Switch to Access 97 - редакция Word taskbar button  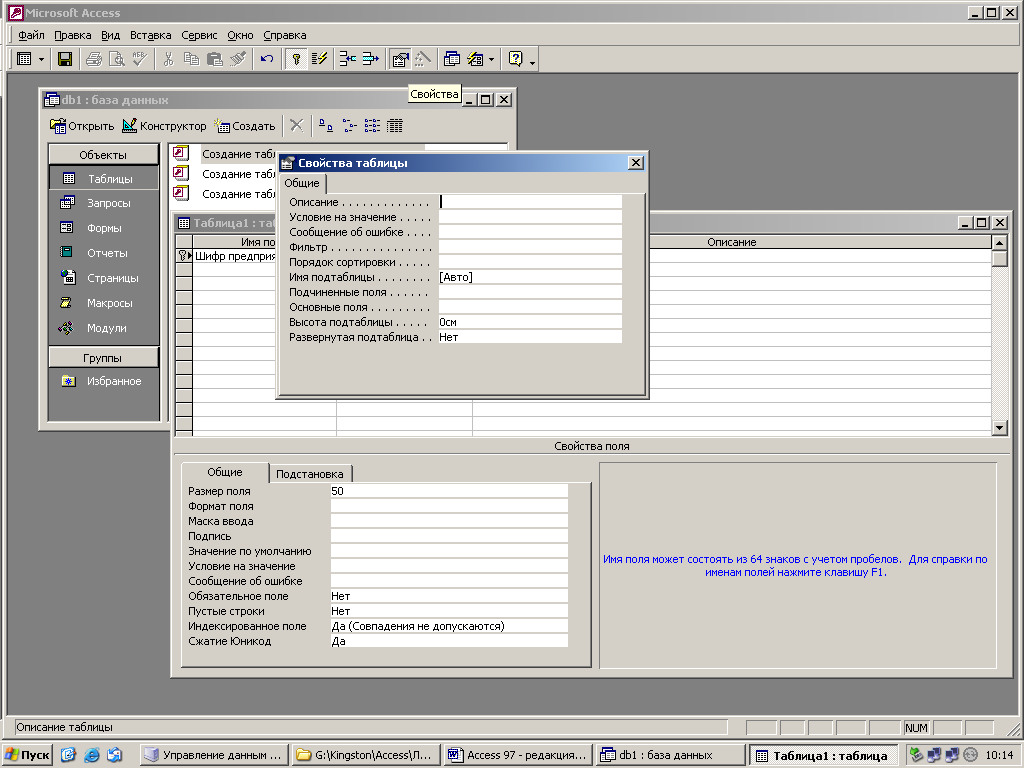click(517, 755)
